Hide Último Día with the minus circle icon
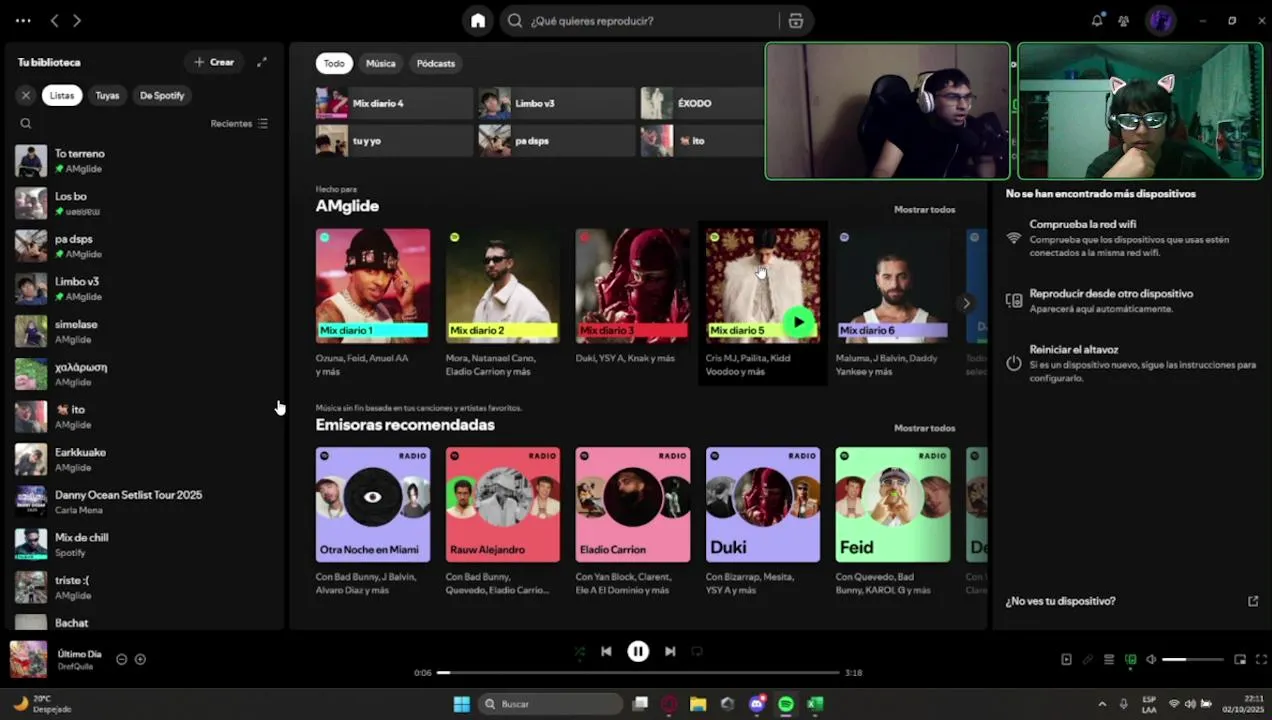The image size is (1272, 720). point(121,659)
